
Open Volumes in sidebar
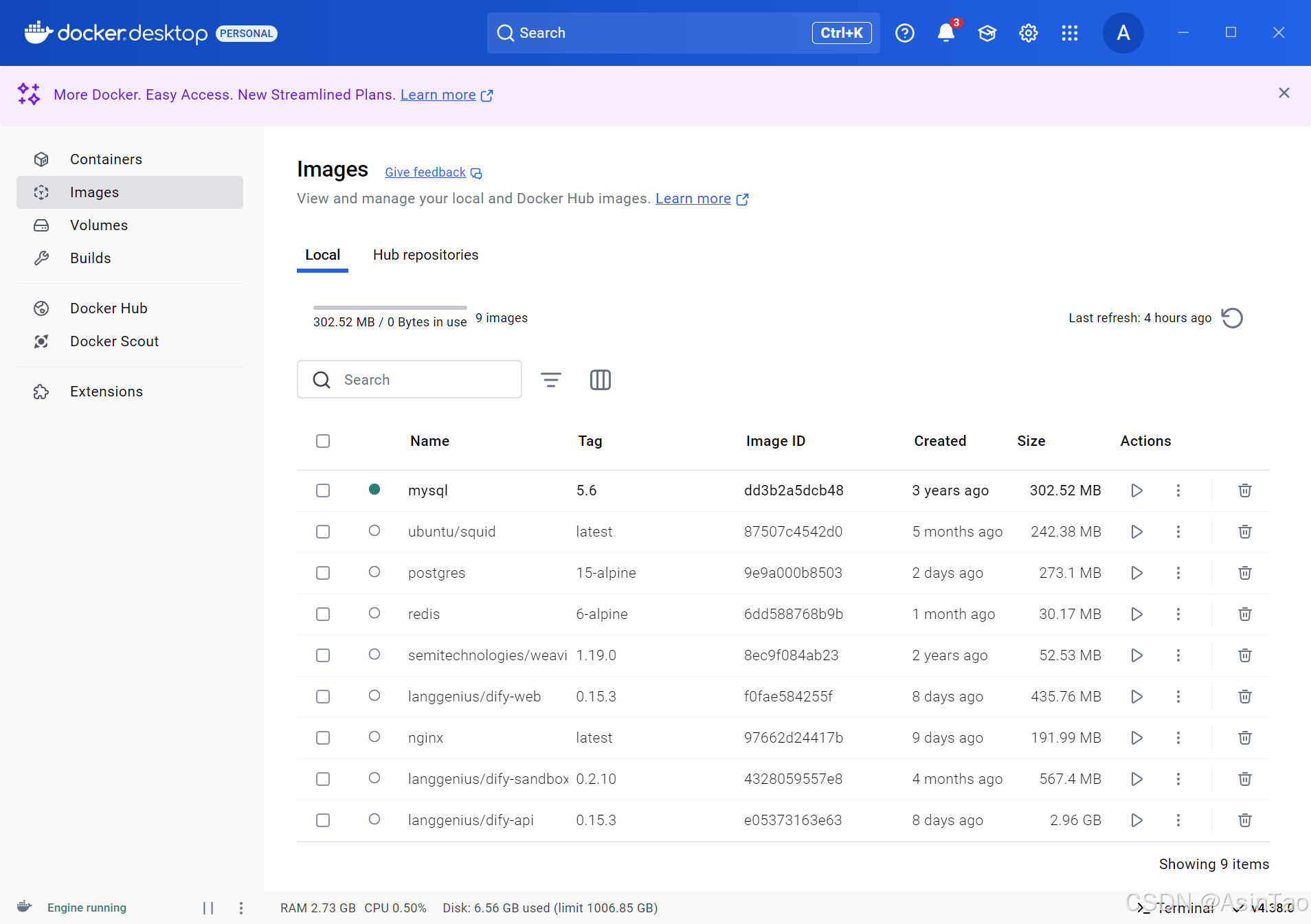point(130,225)
